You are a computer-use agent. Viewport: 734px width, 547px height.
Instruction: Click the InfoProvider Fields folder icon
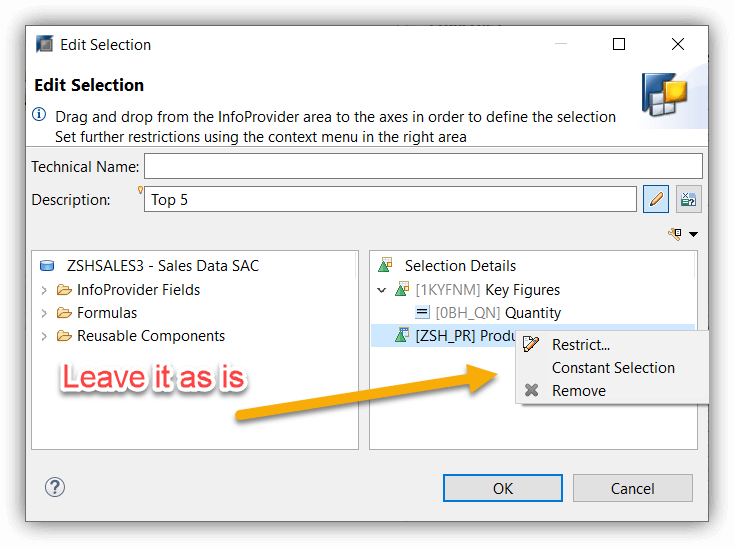(x=64, y=290)
